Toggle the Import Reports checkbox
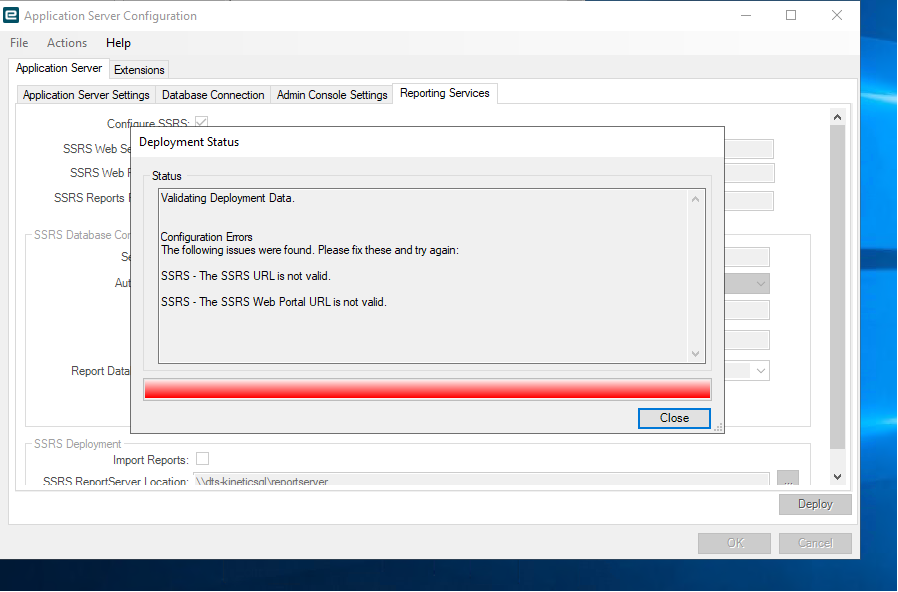 [202, 459]
